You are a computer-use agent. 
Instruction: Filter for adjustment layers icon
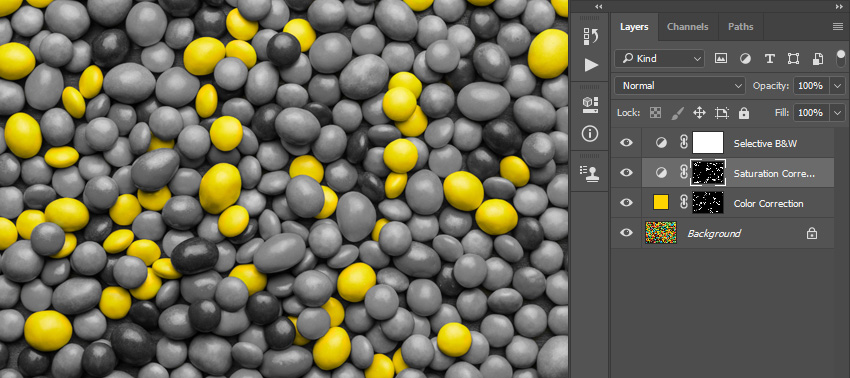point(745,59)
